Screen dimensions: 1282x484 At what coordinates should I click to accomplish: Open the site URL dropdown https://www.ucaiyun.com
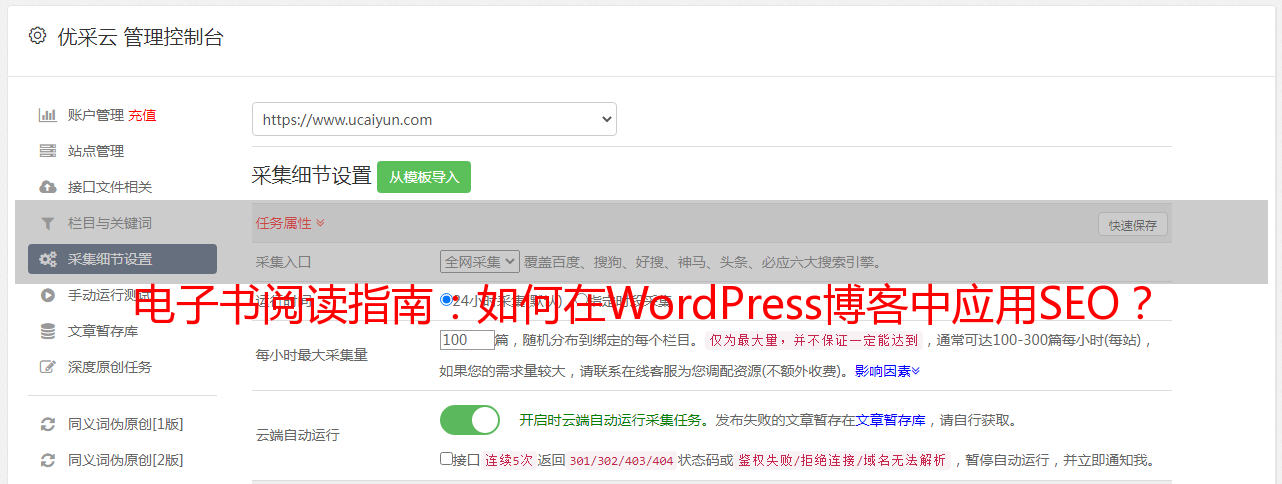pyautogui.click(x=434, y=119)
